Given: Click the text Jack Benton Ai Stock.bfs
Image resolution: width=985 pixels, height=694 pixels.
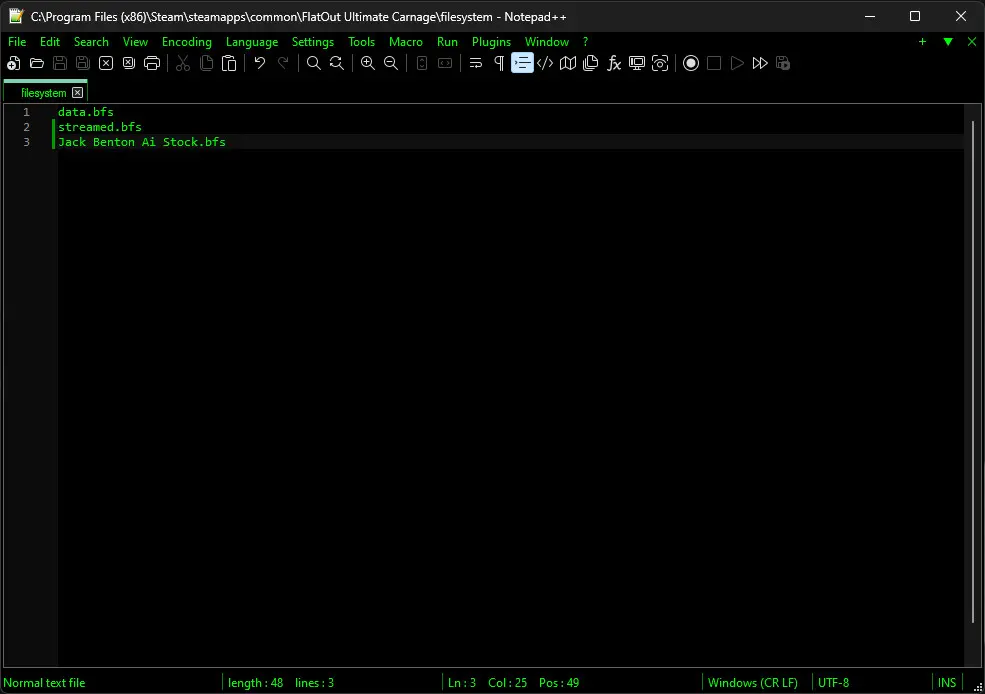Looking at the screenshot, I should point(142,142).
